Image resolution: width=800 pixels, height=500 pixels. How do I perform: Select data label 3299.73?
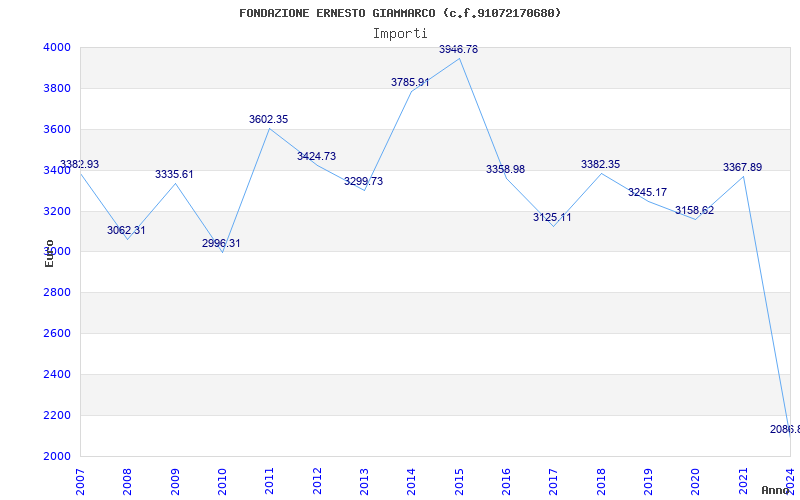(363, 182)
